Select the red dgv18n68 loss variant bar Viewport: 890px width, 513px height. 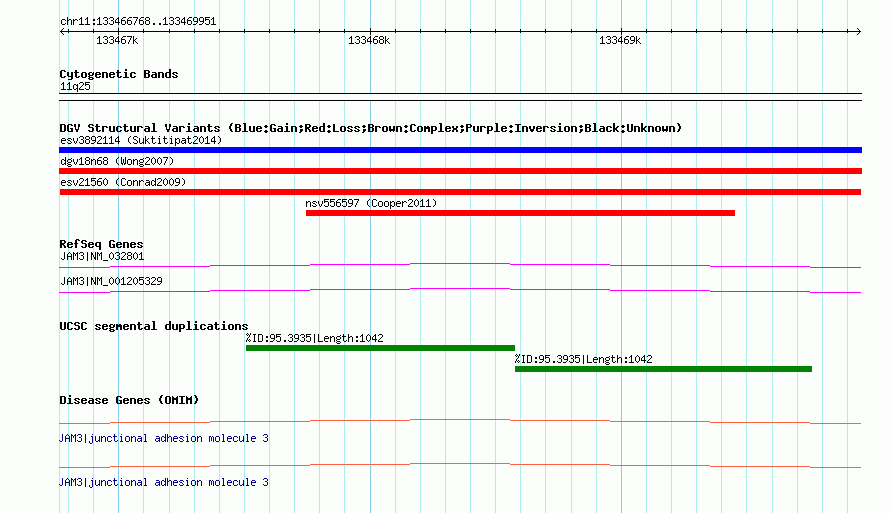click(x=460, y=171)
